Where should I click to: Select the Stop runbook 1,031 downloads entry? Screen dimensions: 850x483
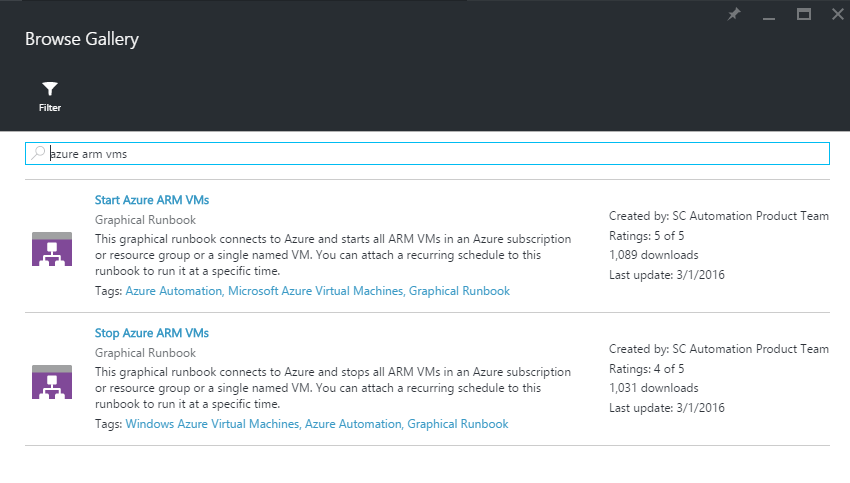tap(654, 388)
